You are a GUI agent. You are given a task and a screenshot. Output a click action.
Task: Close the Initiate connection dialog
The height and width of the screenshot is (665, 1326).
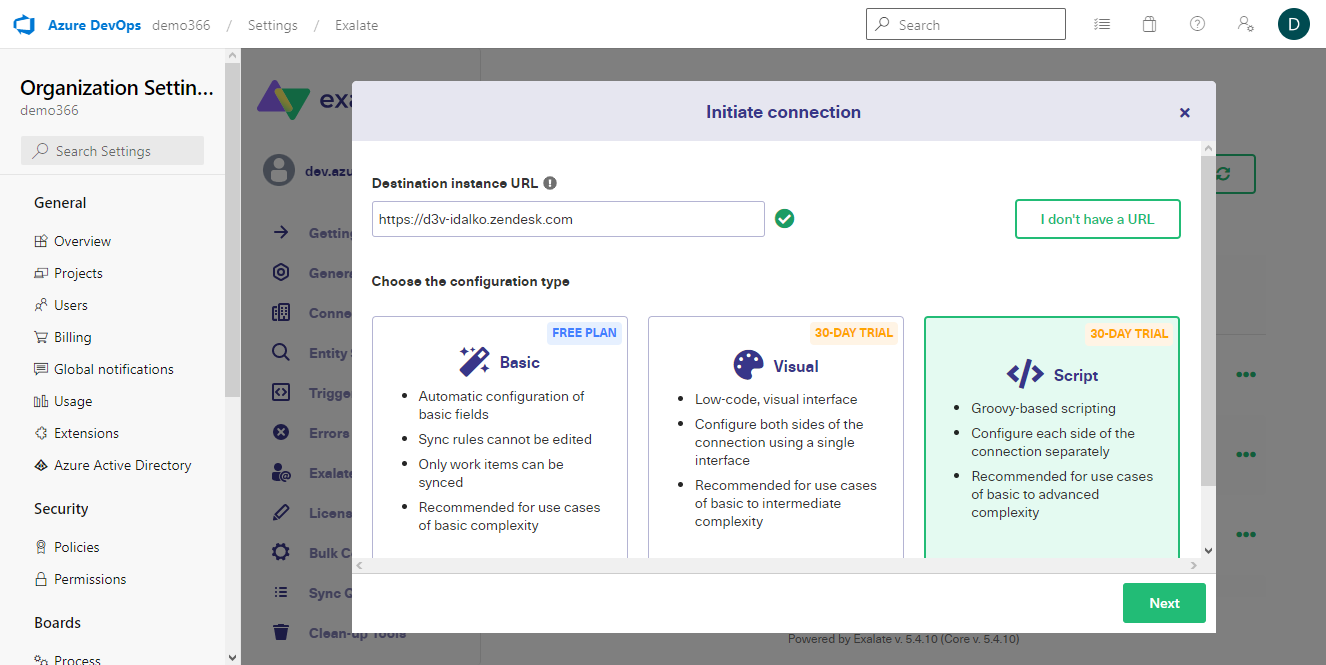1185,113
